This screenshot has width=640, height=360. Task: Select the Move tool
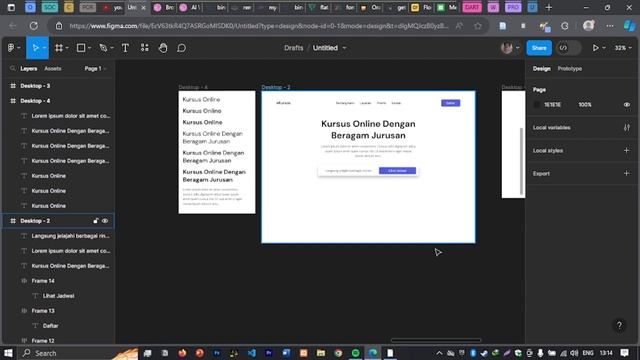[x=36, y=48]
